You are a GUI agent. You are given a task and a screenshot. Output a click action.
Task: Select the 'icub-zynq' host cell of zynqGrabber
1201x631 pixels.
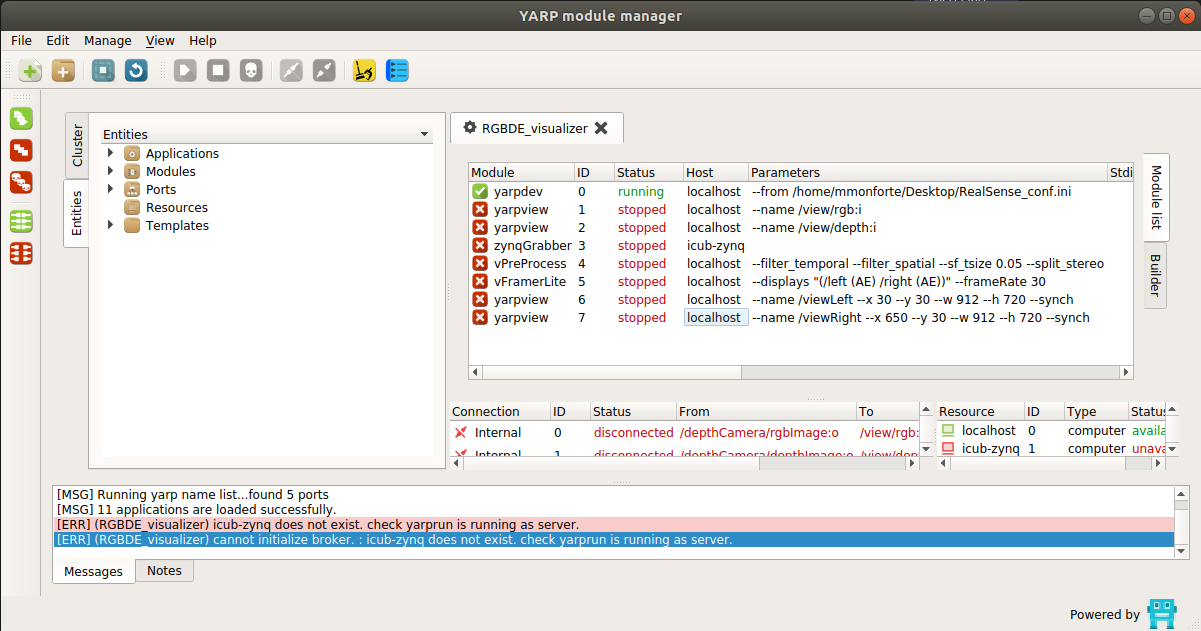point(716,245)
